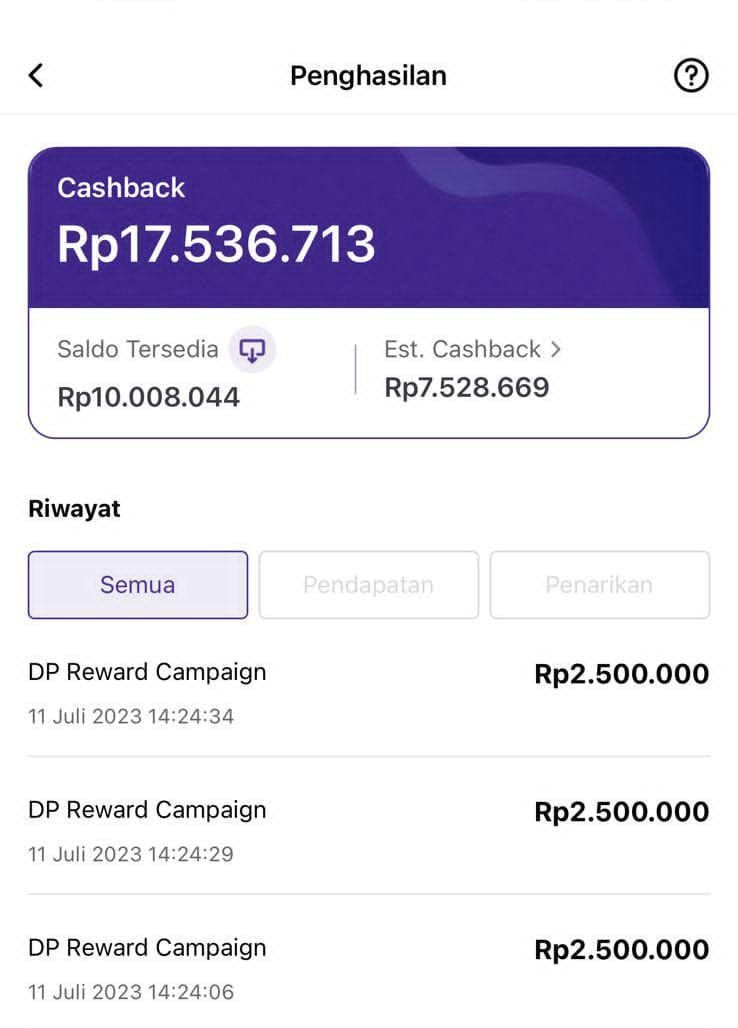Tap the Rp7.528.669 estimated cashback amount
This screenshot has height=1028, width=738.
[467, 387]
